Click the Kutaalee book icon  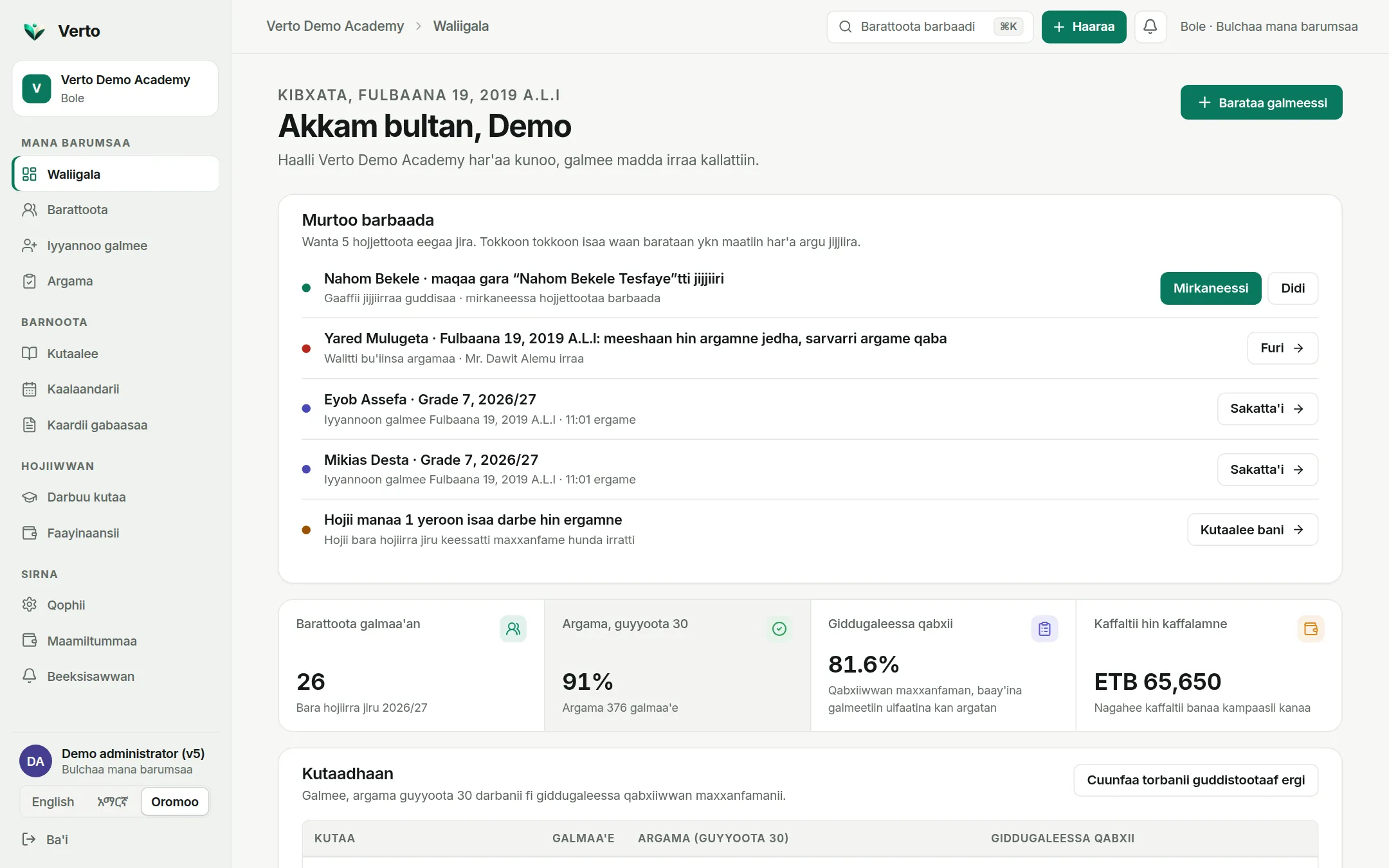[30, 354]
